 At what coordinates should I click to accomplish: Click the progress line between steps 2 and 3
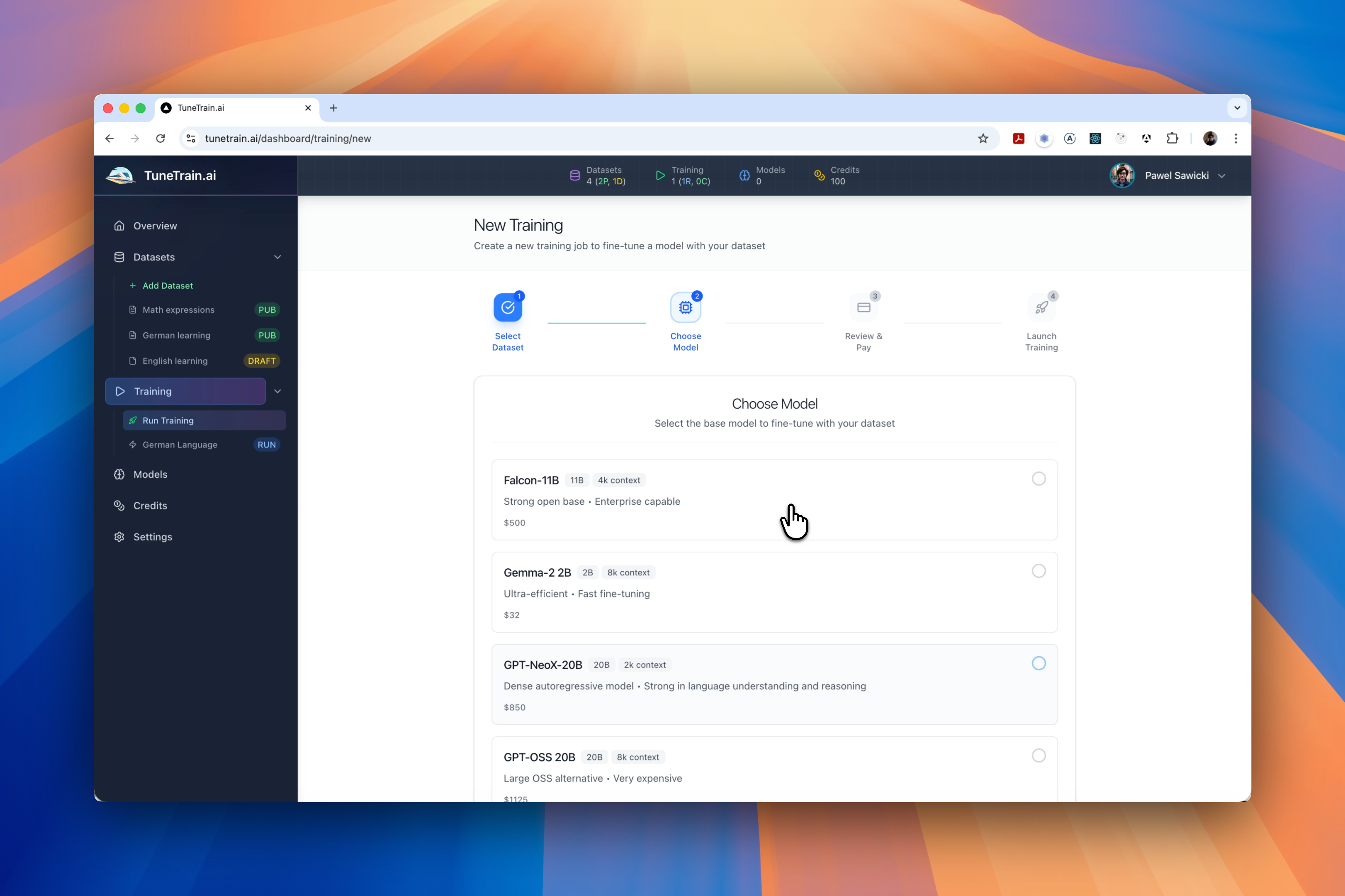point(775,324)
